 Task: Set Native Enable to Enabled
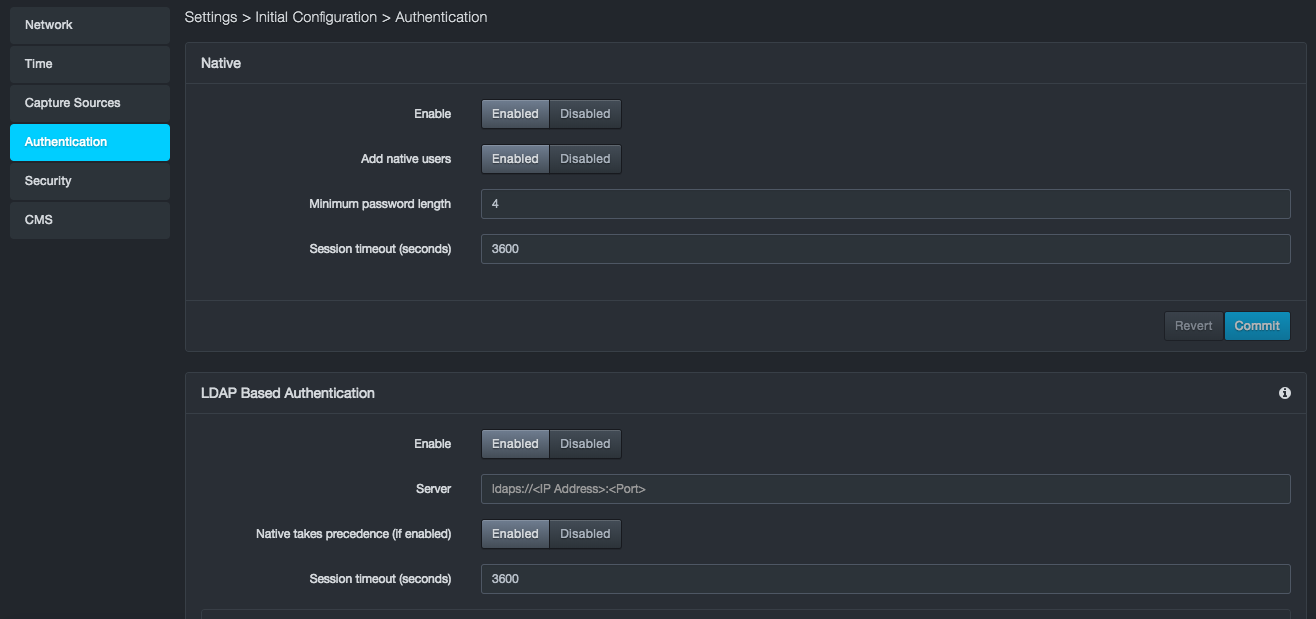515,114
